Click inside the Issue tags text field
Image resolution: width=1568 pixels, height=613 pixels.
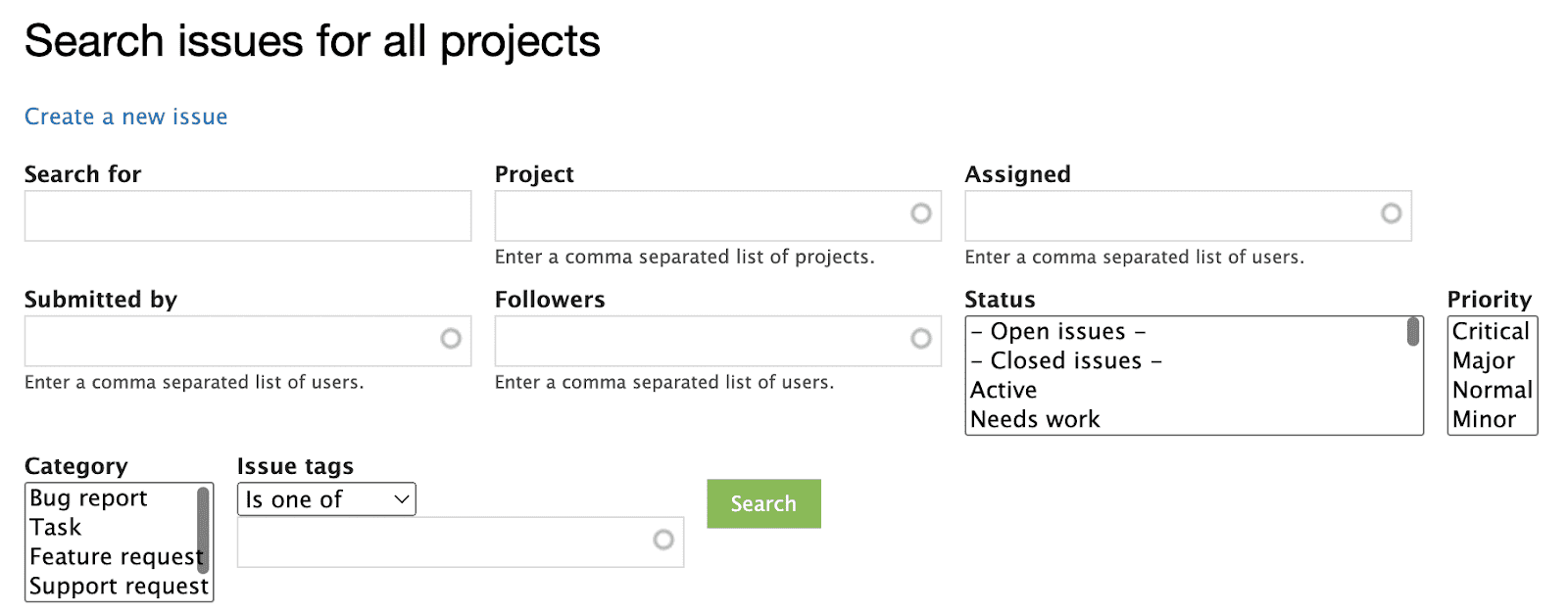pos(441,542)
